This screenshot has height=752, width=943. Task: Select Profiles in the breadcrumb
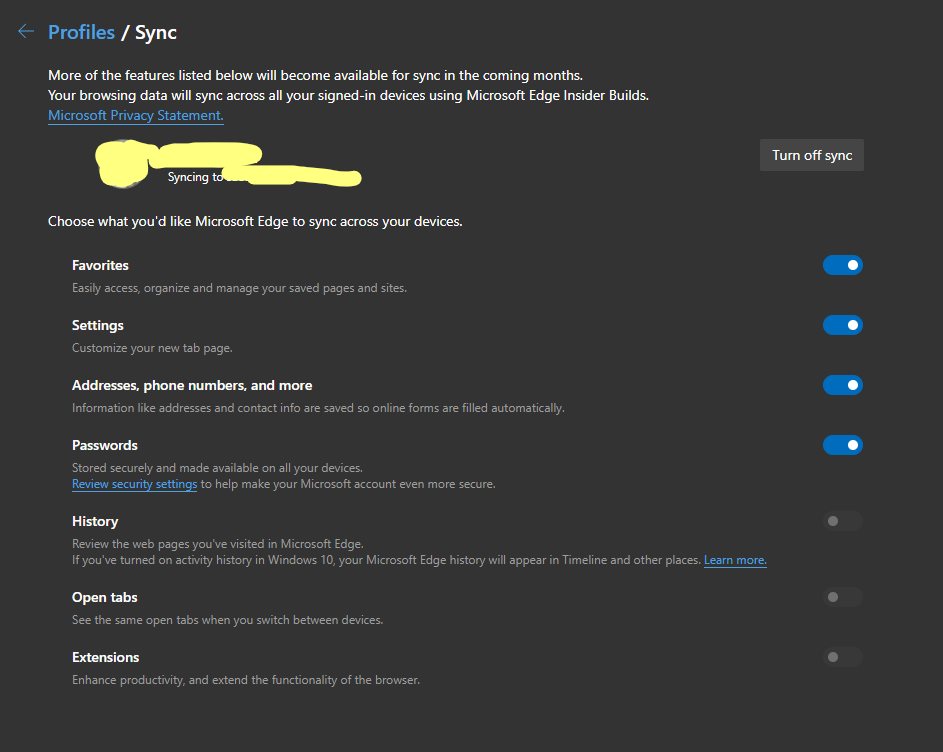click(81, 31)
